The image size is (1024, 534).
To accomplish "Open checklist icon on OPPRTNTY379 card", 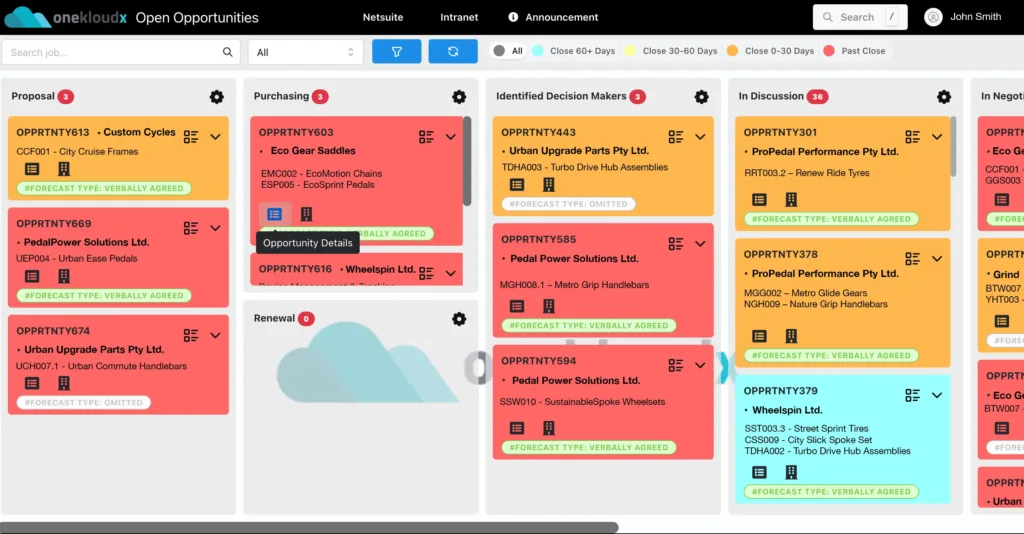I will click(x=912, y=395).
